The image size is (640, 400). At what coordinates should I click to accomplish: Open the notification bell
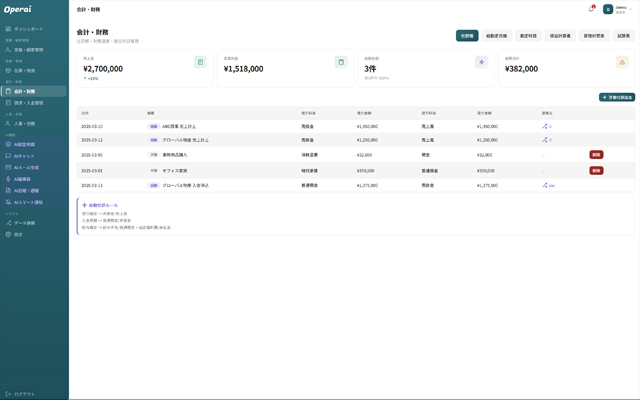click(x=591, y=9)
